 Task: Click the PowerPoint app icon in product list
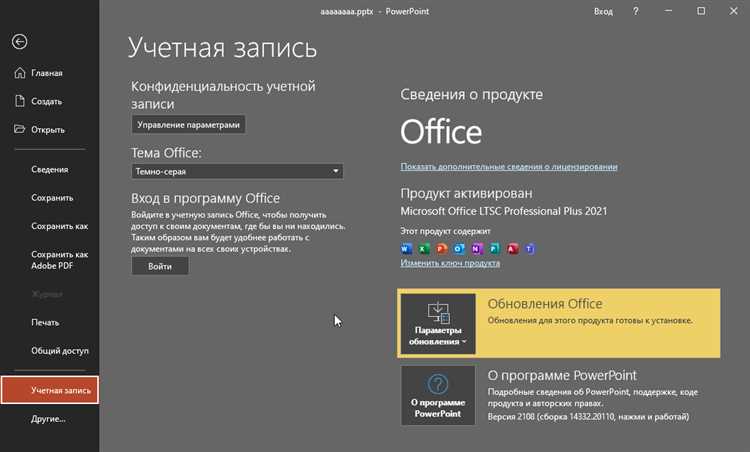click(441, 249)
